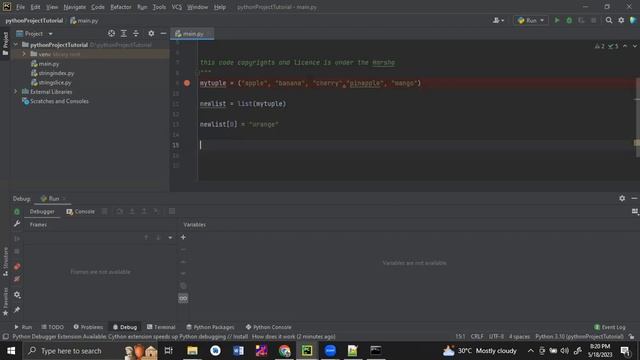Click the wrench Modify Run Configuration icon
Image resolution: width=640 pixels, height=360 pixels.
[x=17, y=224]
